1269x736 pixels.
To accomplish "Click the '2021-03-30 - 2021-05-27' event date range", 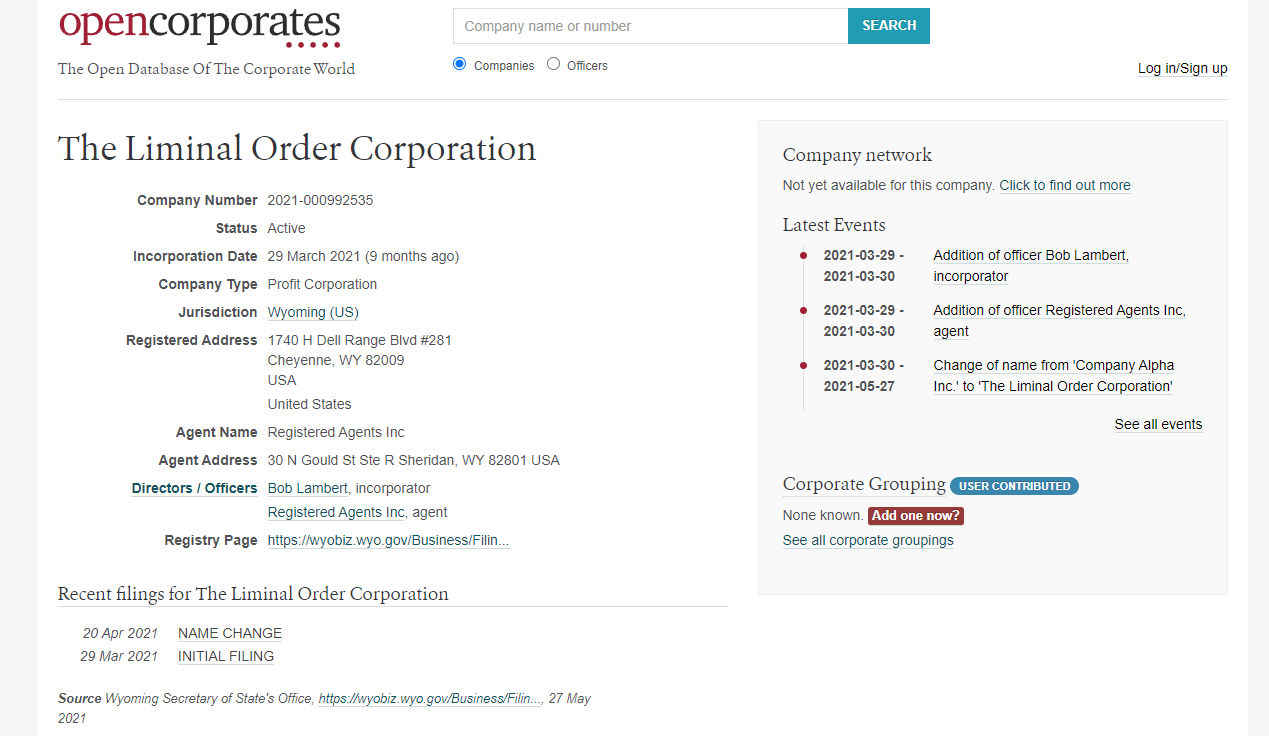I will (864, 376).
